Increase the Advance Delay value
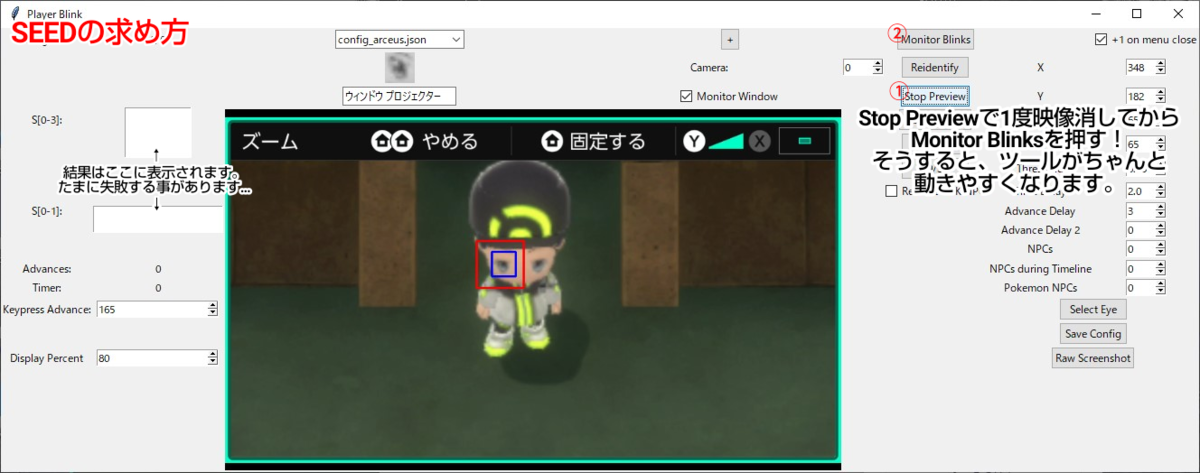 [x=1160, y=207]
